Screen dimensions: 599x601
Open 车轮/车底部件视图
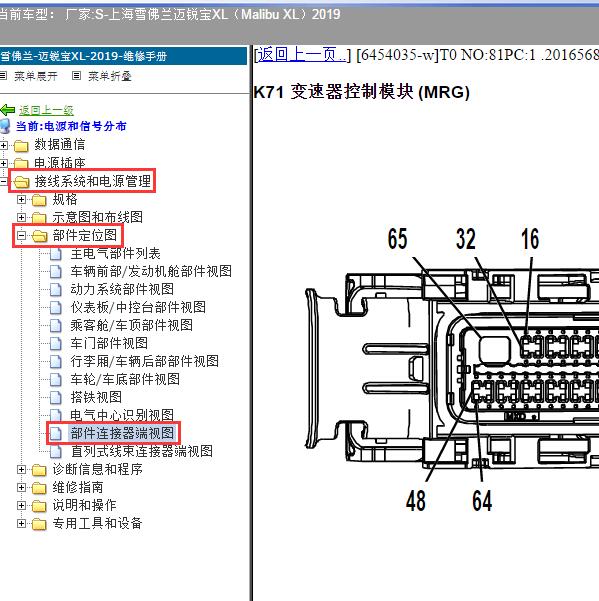pos(125,379)
